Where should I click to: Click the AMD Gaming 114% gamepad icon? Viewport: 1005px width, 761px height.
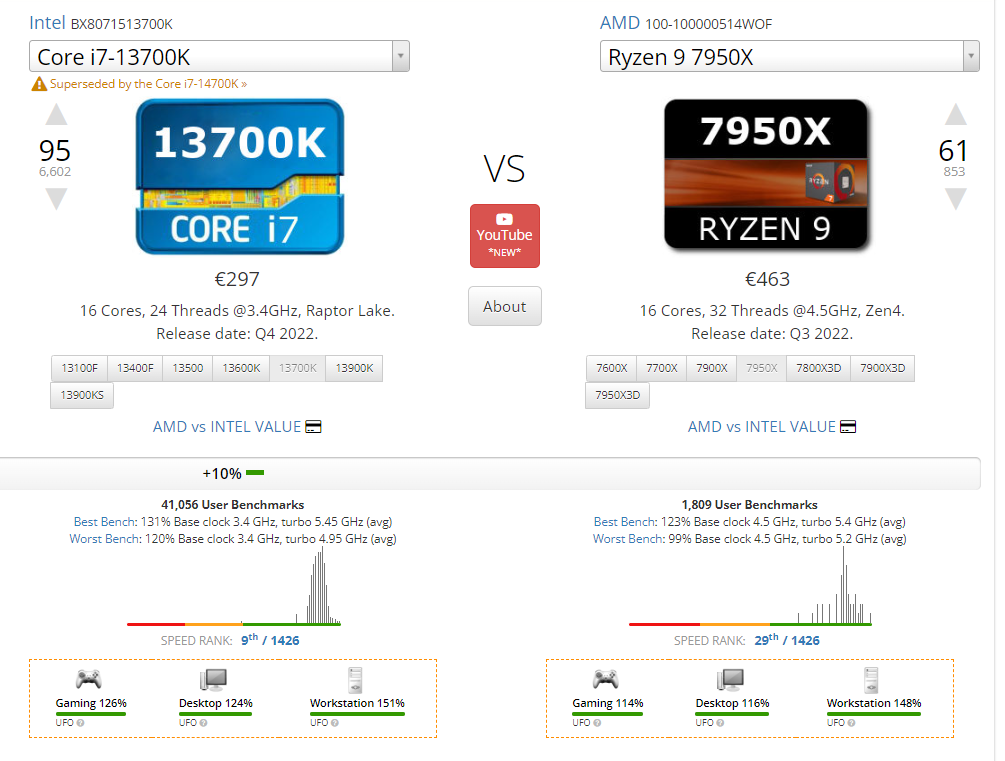point(605,679)
